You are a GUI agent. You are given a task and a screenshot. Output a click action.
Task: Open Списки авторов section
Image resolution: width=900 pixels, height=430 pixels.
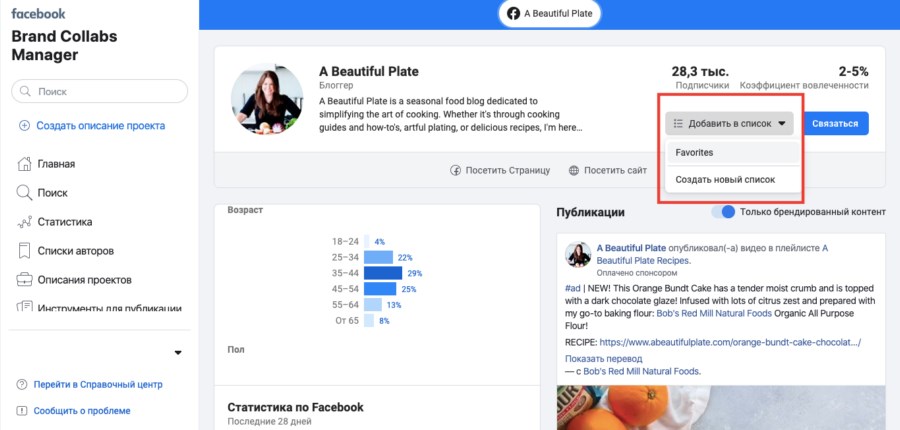coord(76,251)
